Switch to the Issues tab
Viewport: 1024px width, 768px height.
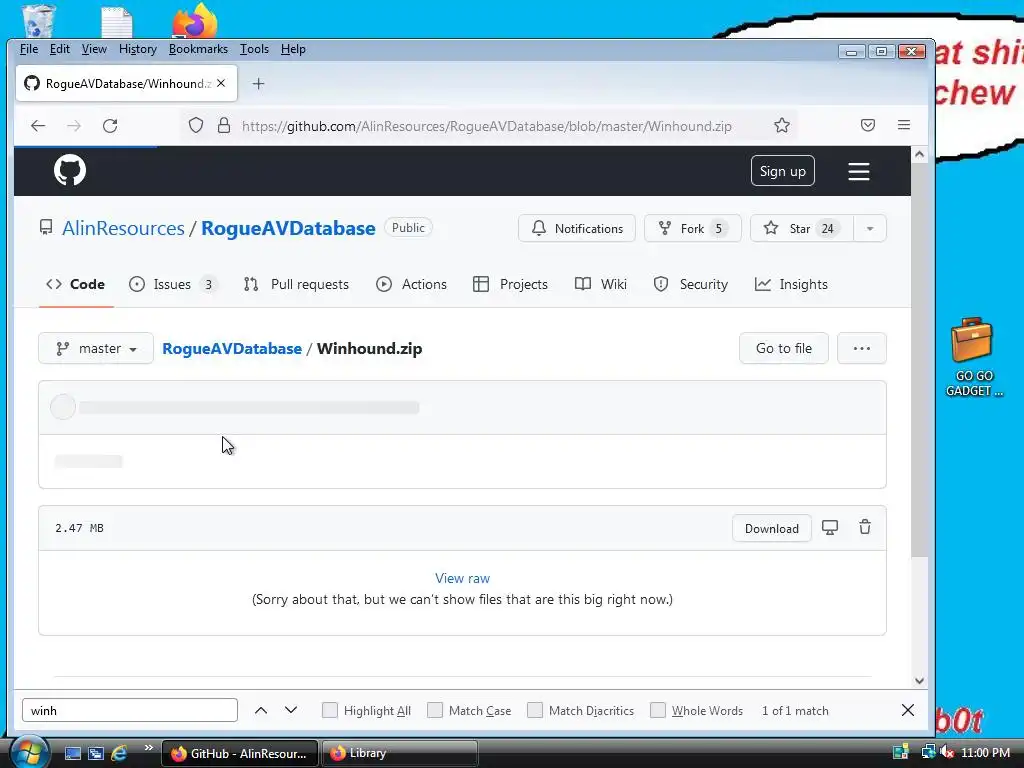coord(172,284)
